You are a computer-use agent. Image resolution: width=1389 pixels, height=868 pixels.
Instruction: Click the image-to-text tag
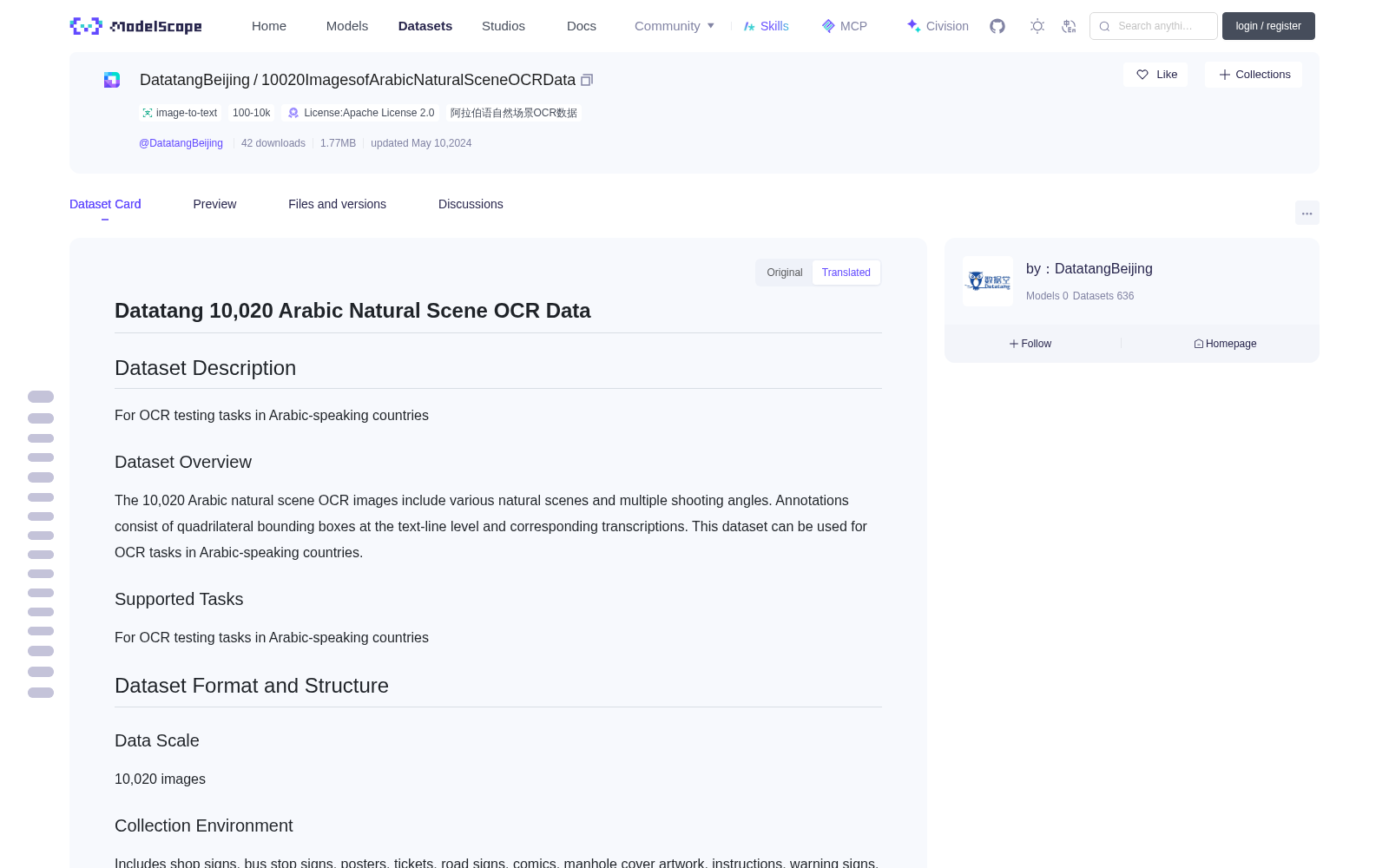(180, 113)
